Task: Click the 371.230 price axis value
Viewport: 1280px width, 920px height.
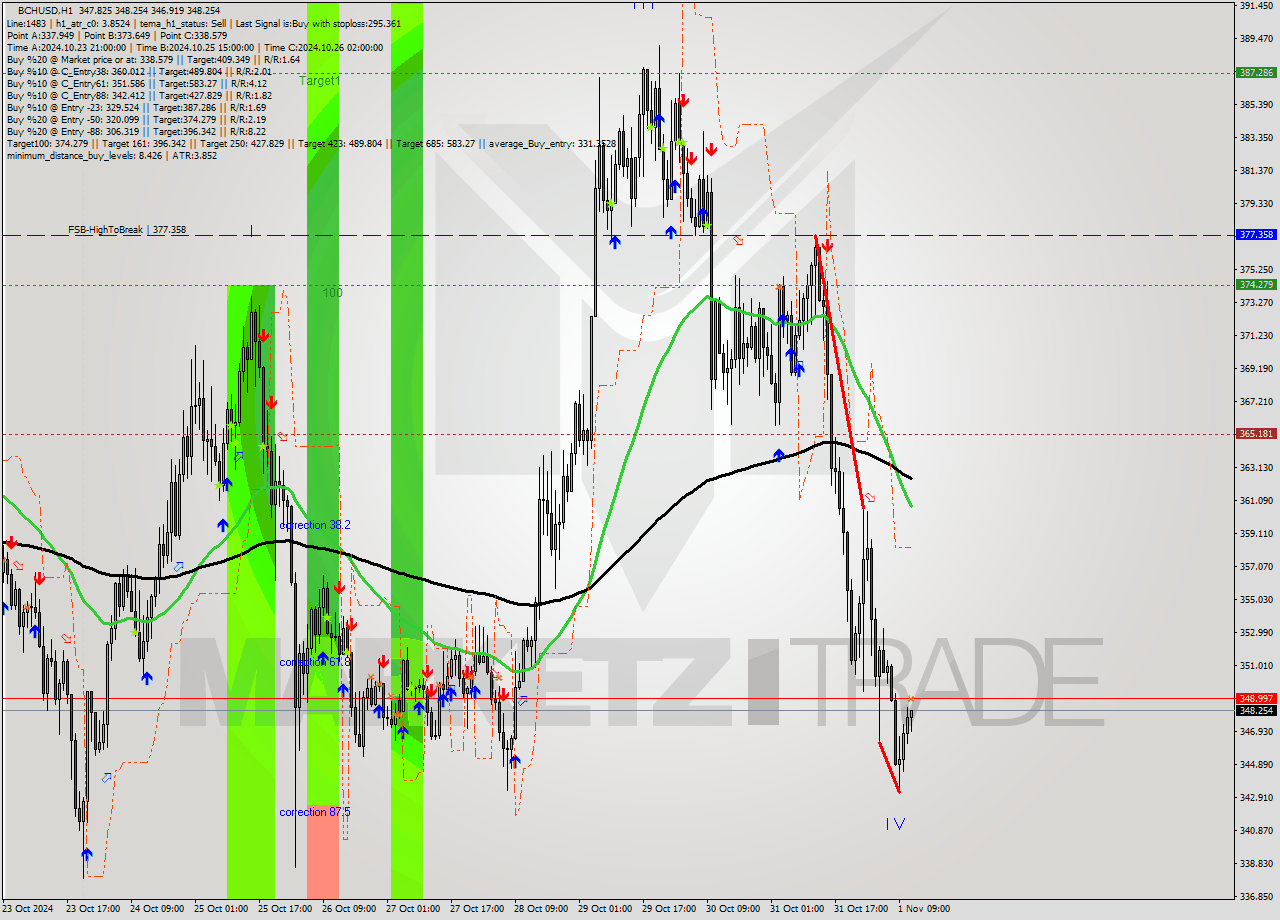Action: (1256, 336)
